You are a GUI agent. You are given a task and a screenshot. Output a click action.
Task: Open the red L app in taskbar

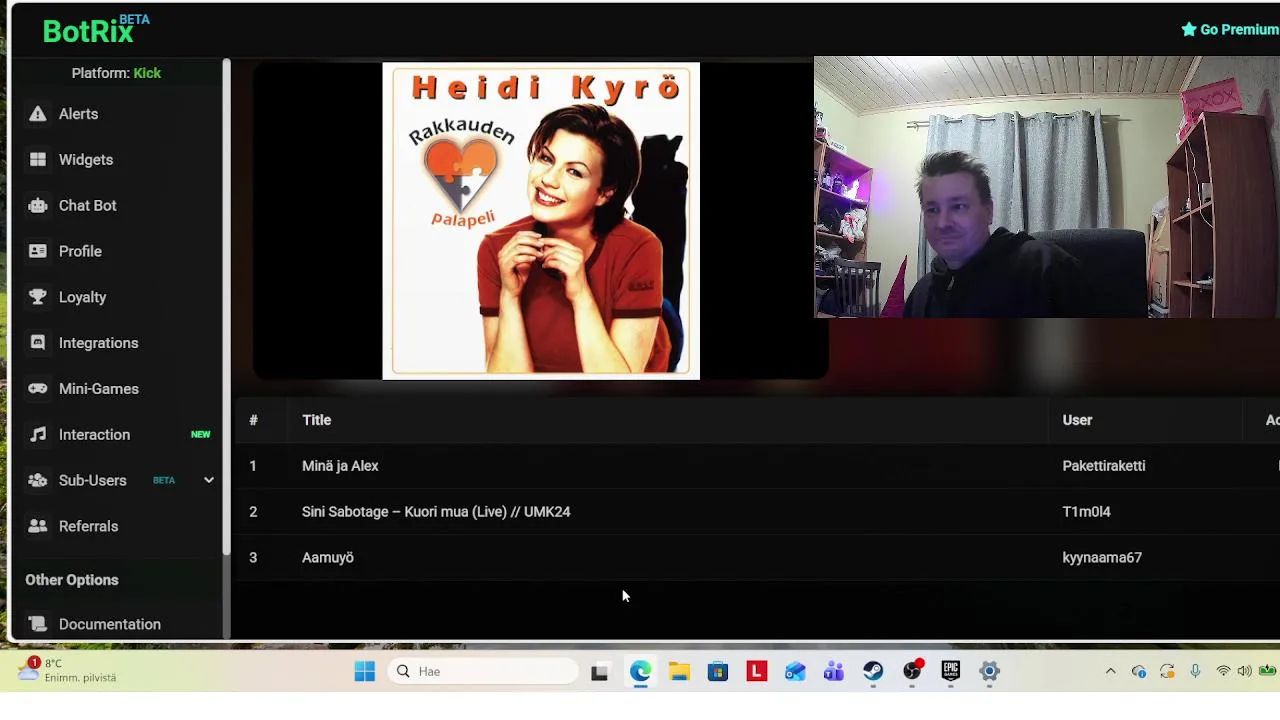point(756,672)
